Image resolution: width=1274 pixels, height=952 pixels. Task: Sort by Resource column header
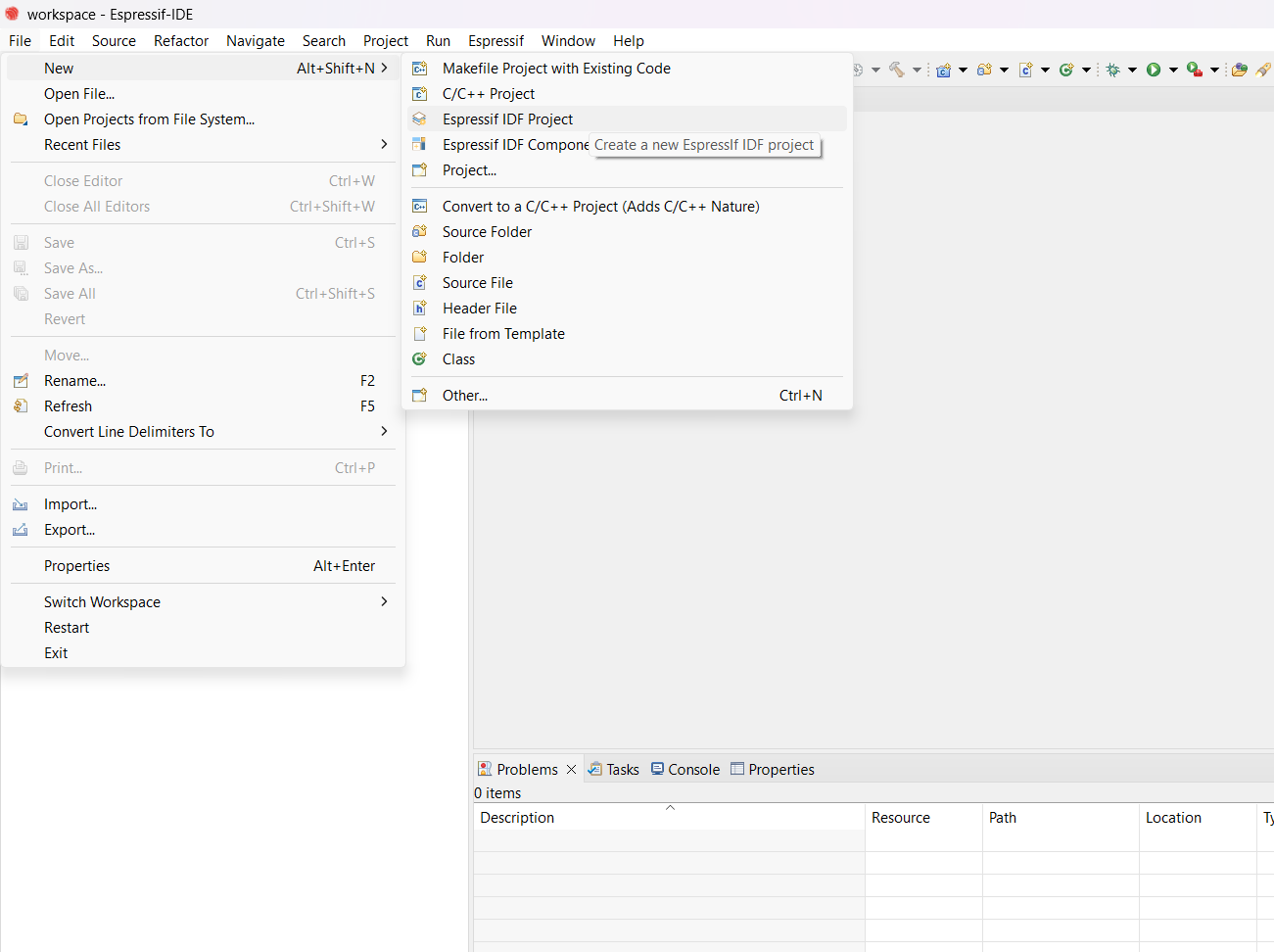pyautogui.click(x=923, y=818)
